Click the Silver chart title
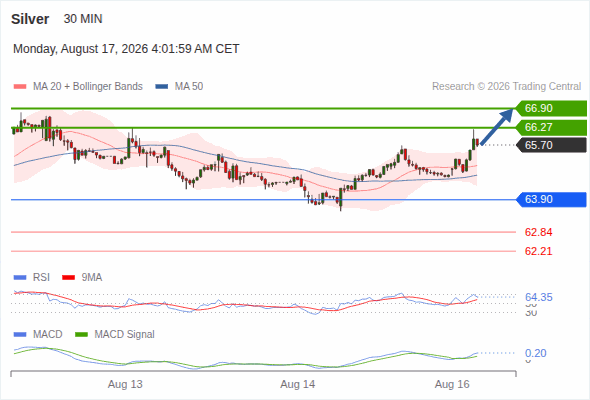The height and width of the screenshot is (400, 590). (30, 19)
